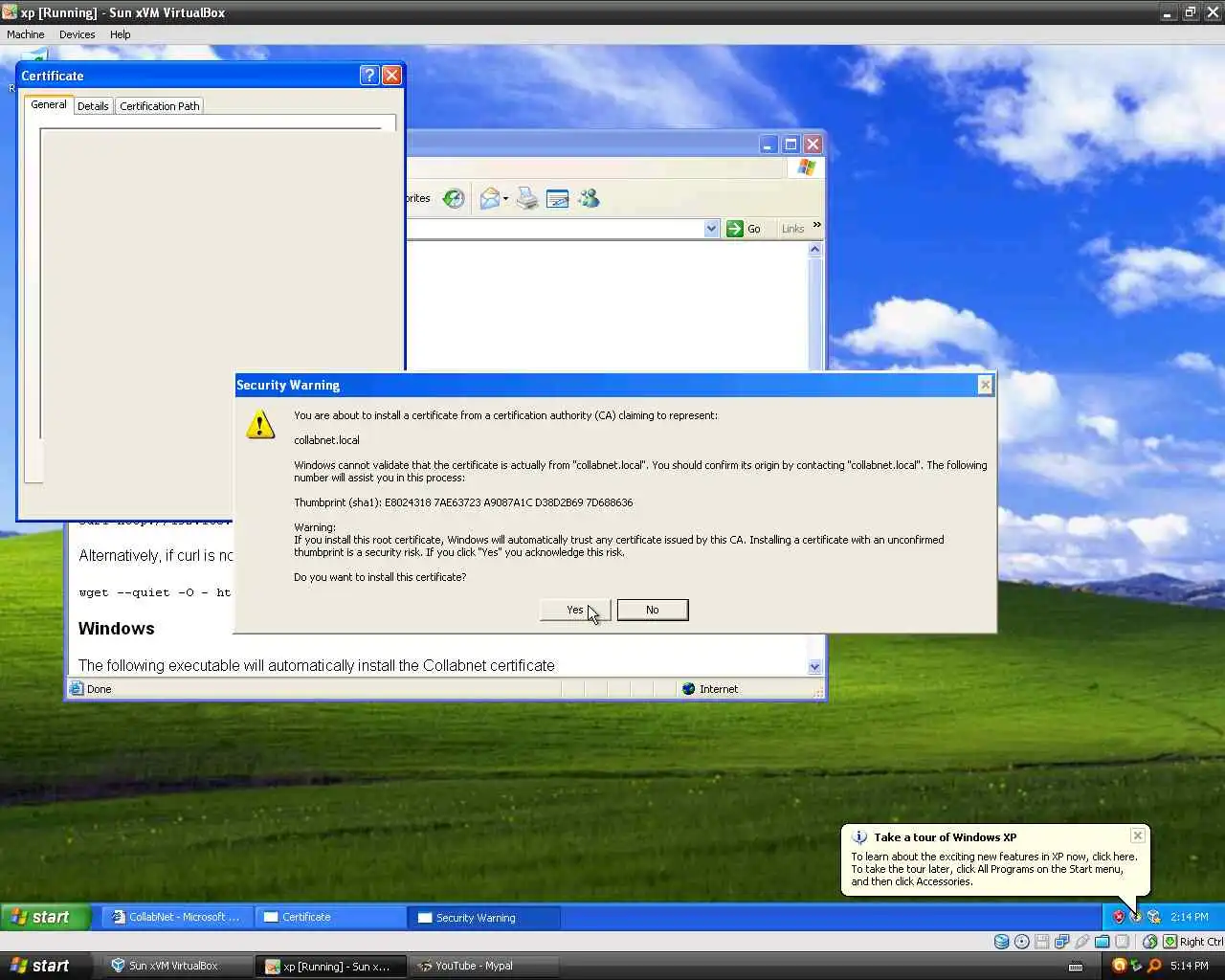
Task: Click the Go button next to address bar
Action: point(744,229)
